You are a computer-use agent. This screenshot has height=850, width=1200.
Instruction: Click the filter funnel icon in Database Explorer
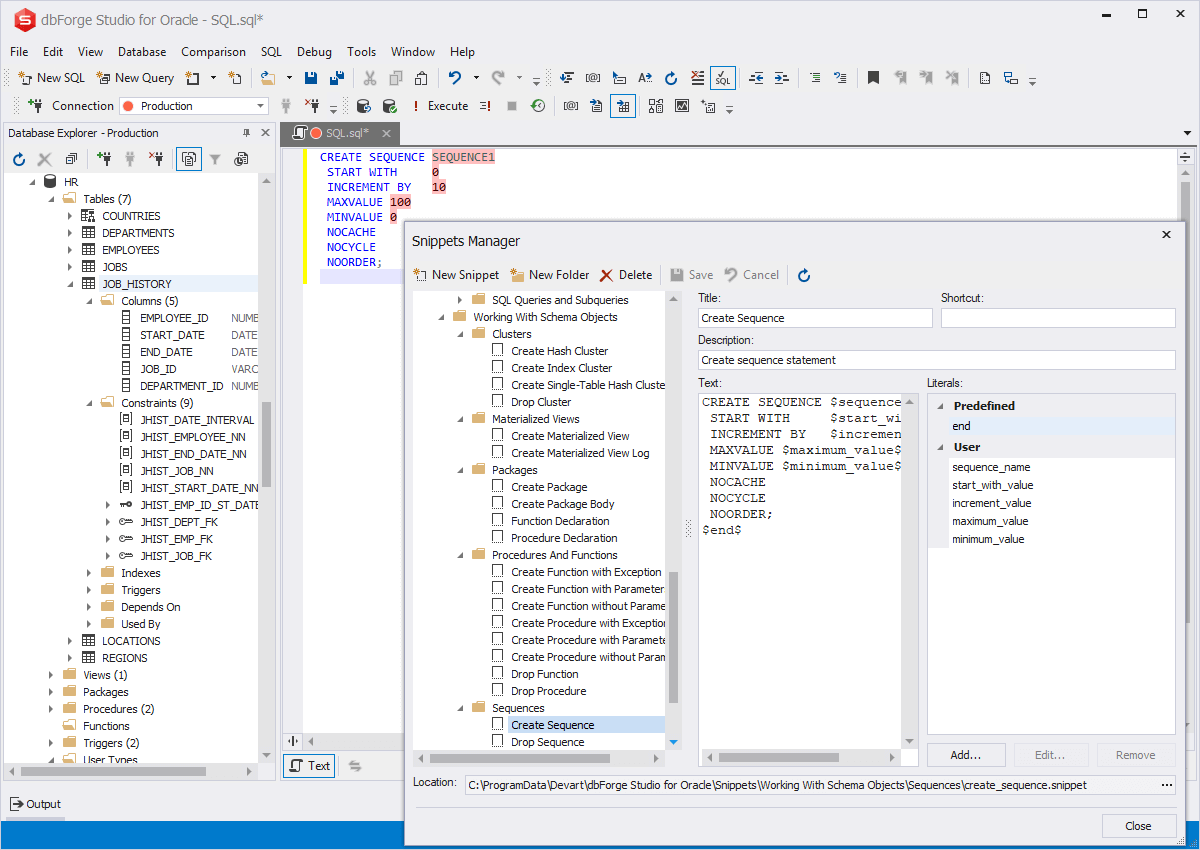point(215,159)
